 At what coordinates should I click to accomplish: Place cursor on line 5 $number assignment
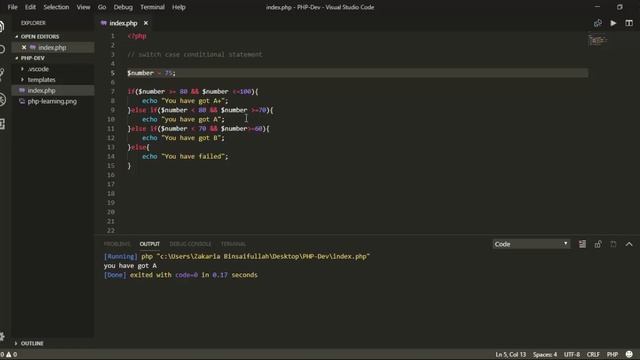point(151,73)
